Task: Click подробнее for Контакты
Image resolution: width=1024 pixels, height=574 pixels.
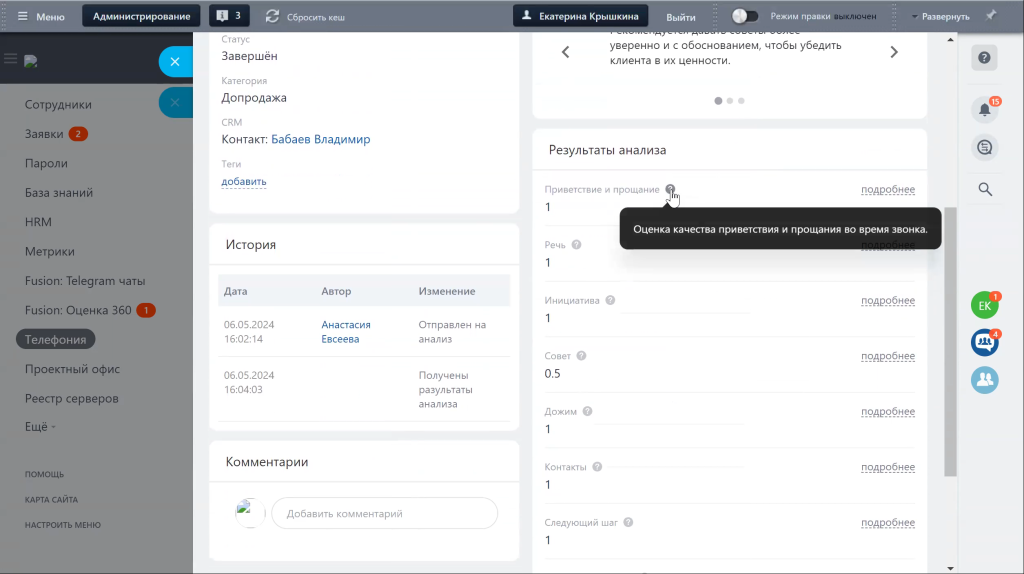Action: tap(888, 467)
